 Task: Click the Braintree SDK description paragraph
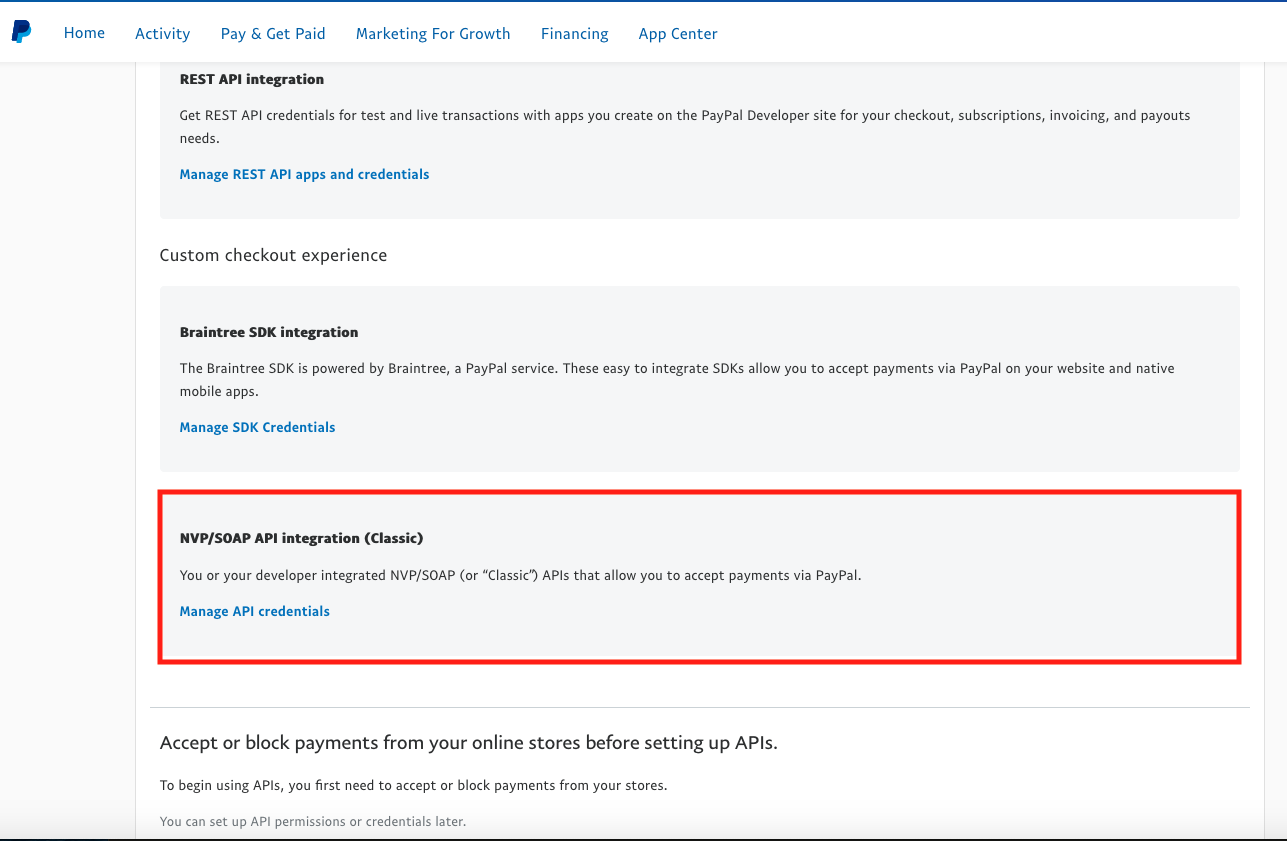coord(677,380)
